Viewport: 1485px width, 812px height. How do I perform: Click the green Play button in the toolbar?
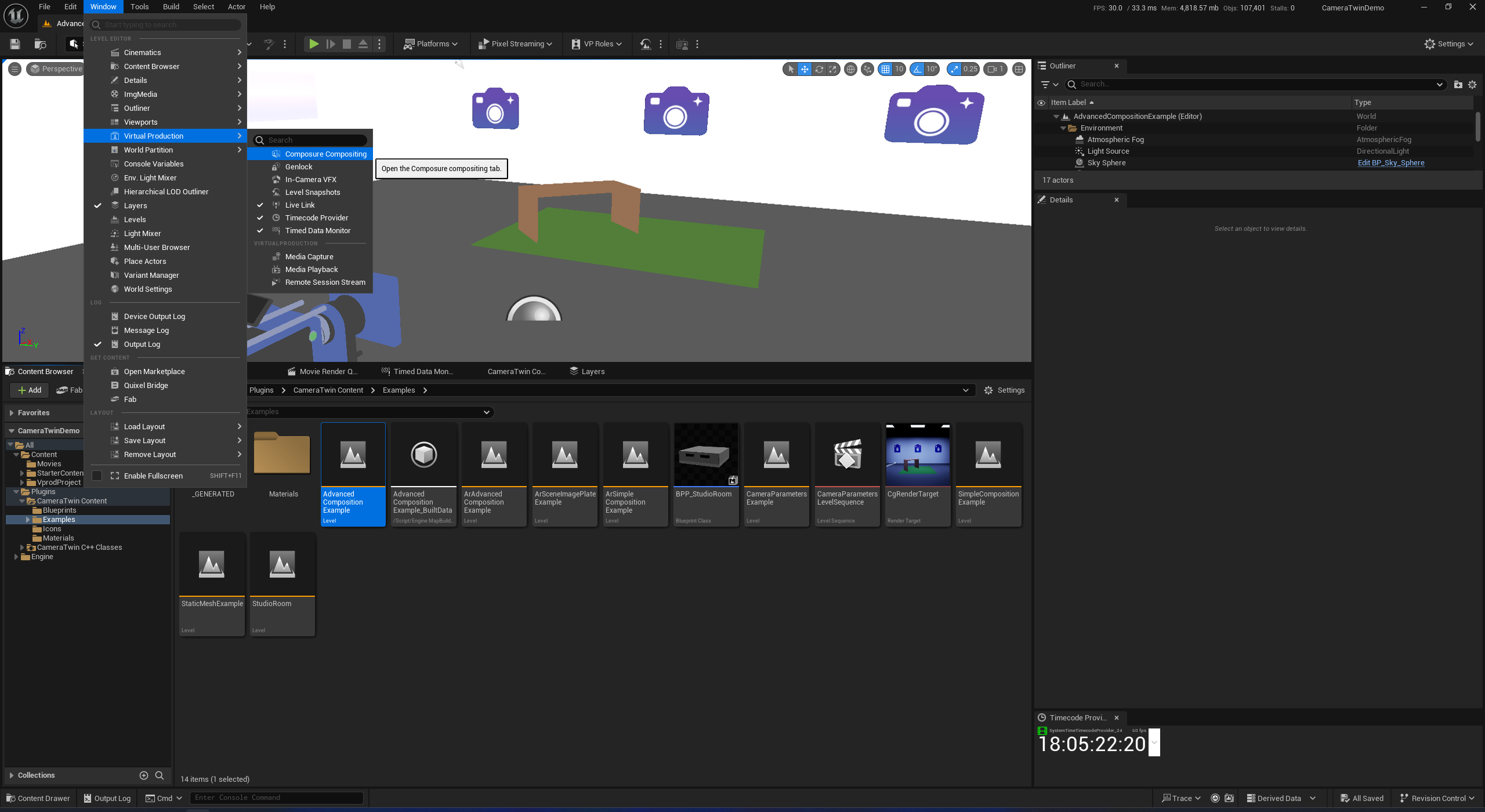(x=313, y=44)
